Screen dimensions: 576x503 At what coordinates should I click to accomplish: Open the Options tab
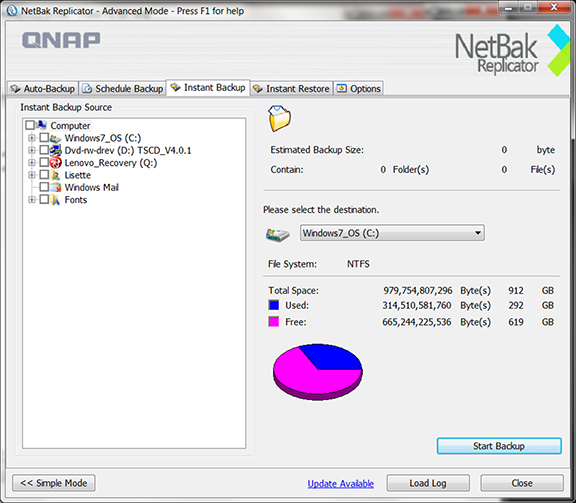point(359,89)
